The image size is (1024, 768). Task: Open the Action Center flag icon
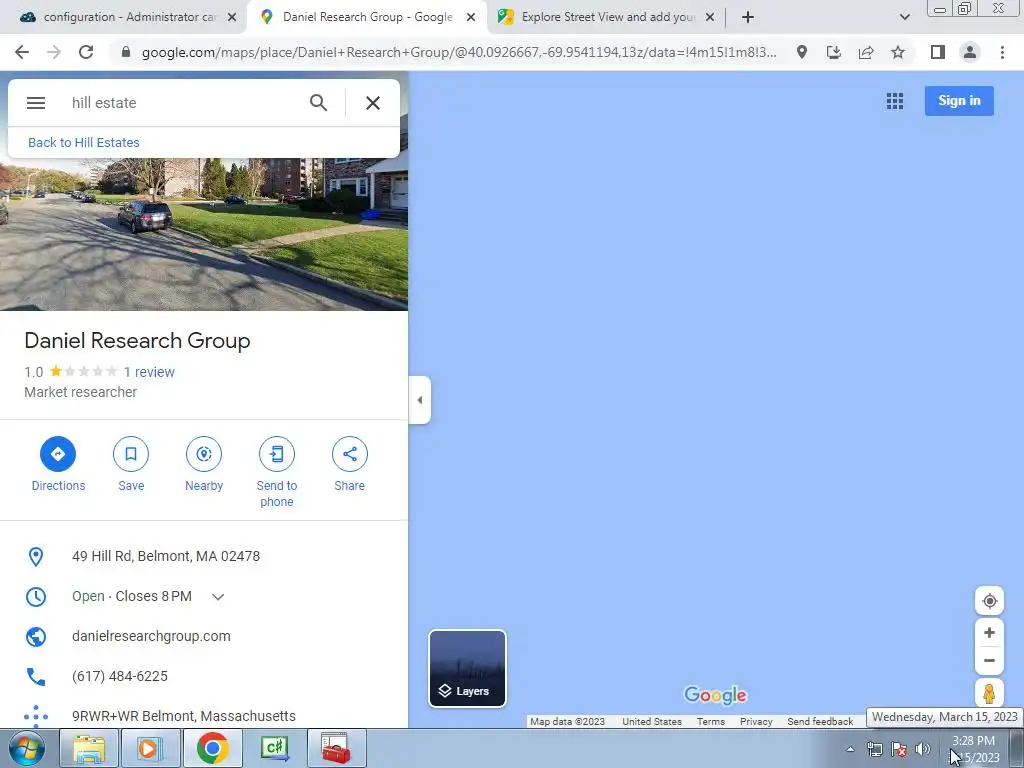(x=899, y=749)
